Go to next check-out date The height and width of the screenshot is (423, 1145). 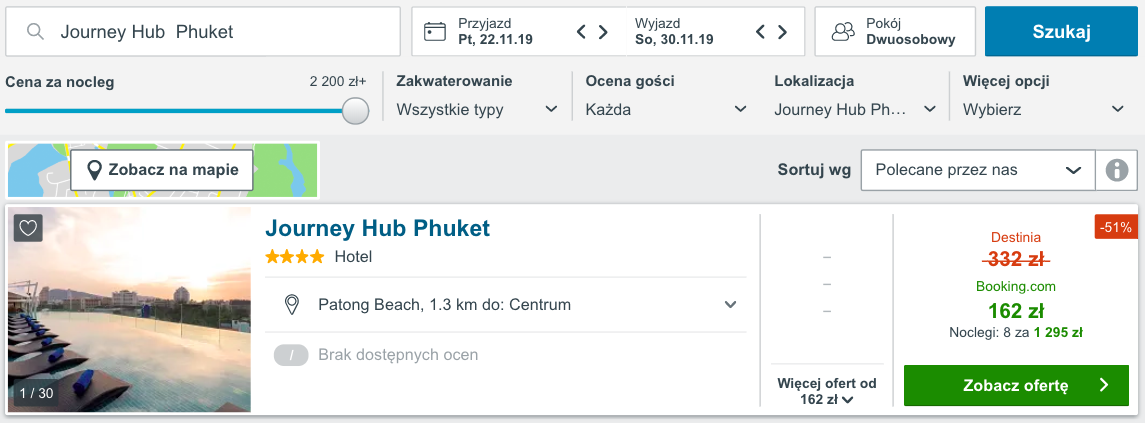tap(781, 32)
